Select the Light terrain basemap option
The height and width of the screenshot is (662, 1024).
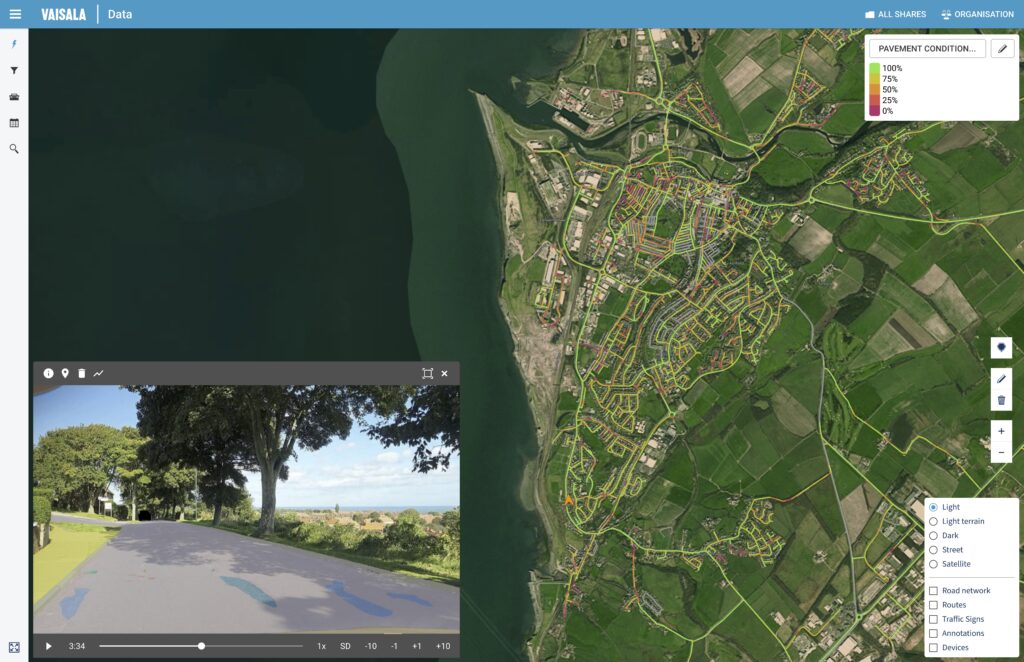933,522
